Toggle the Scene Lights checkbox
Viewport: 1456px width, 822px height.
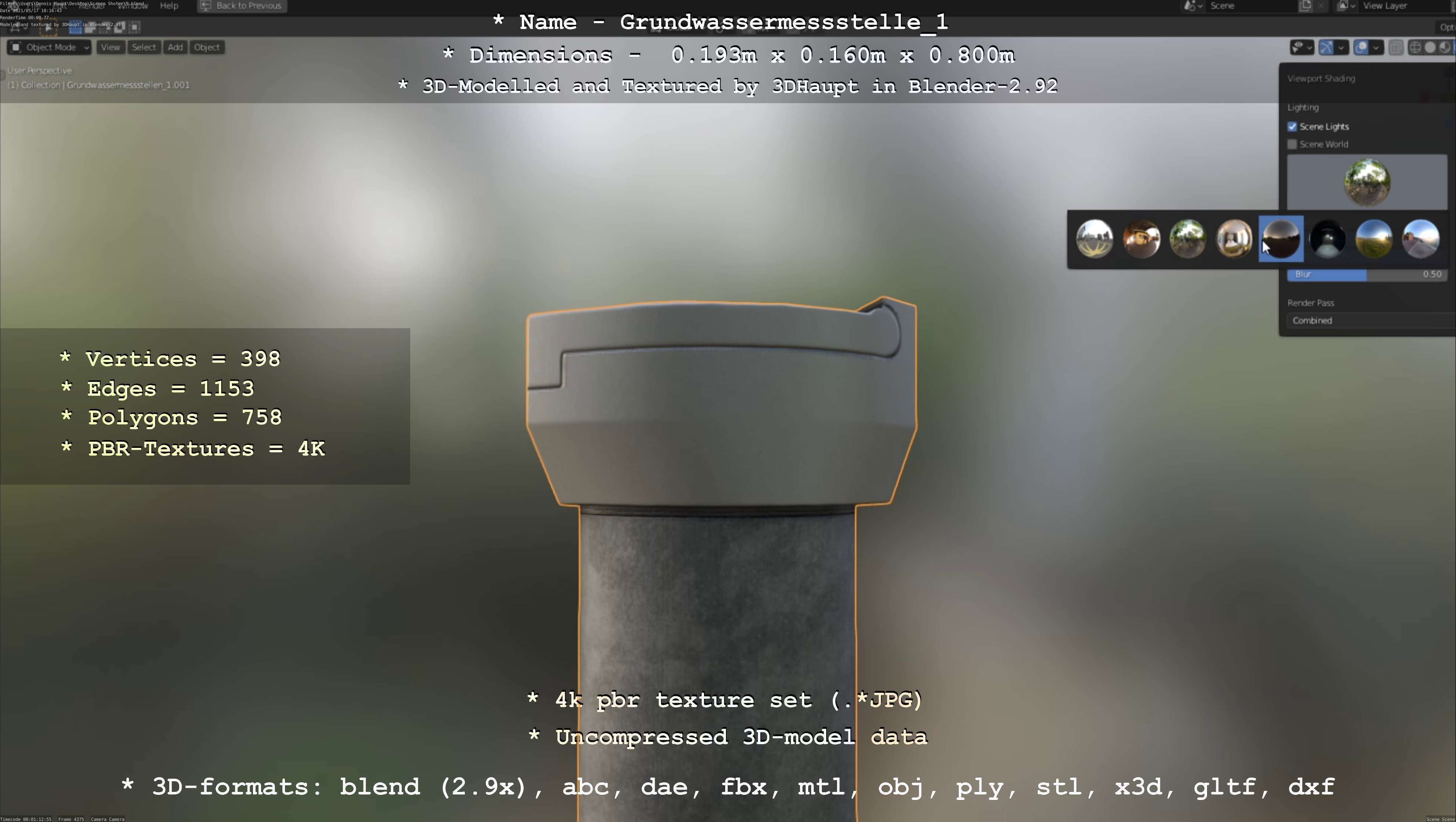[1292, 127]
